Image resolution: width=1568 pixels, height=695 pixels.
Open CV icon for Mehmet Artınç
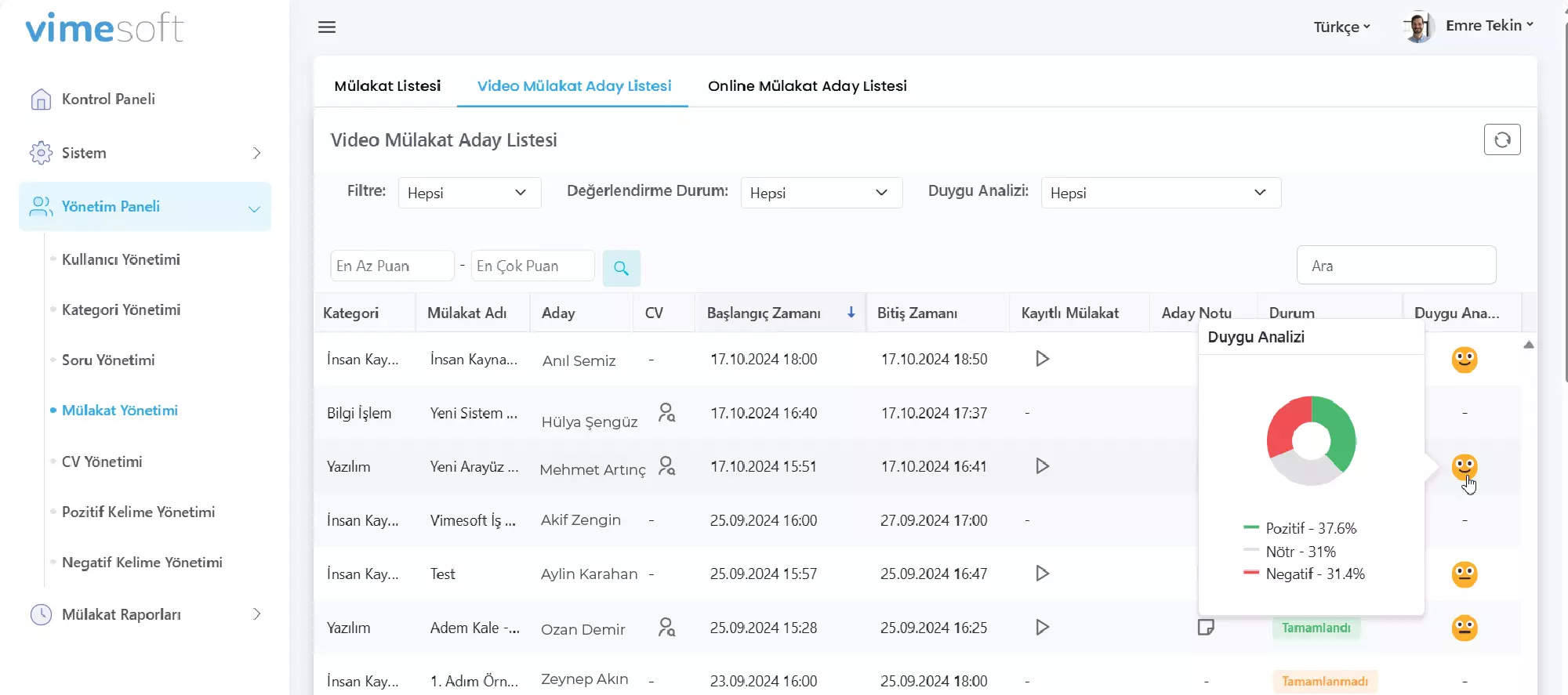(x=666, y=466)
